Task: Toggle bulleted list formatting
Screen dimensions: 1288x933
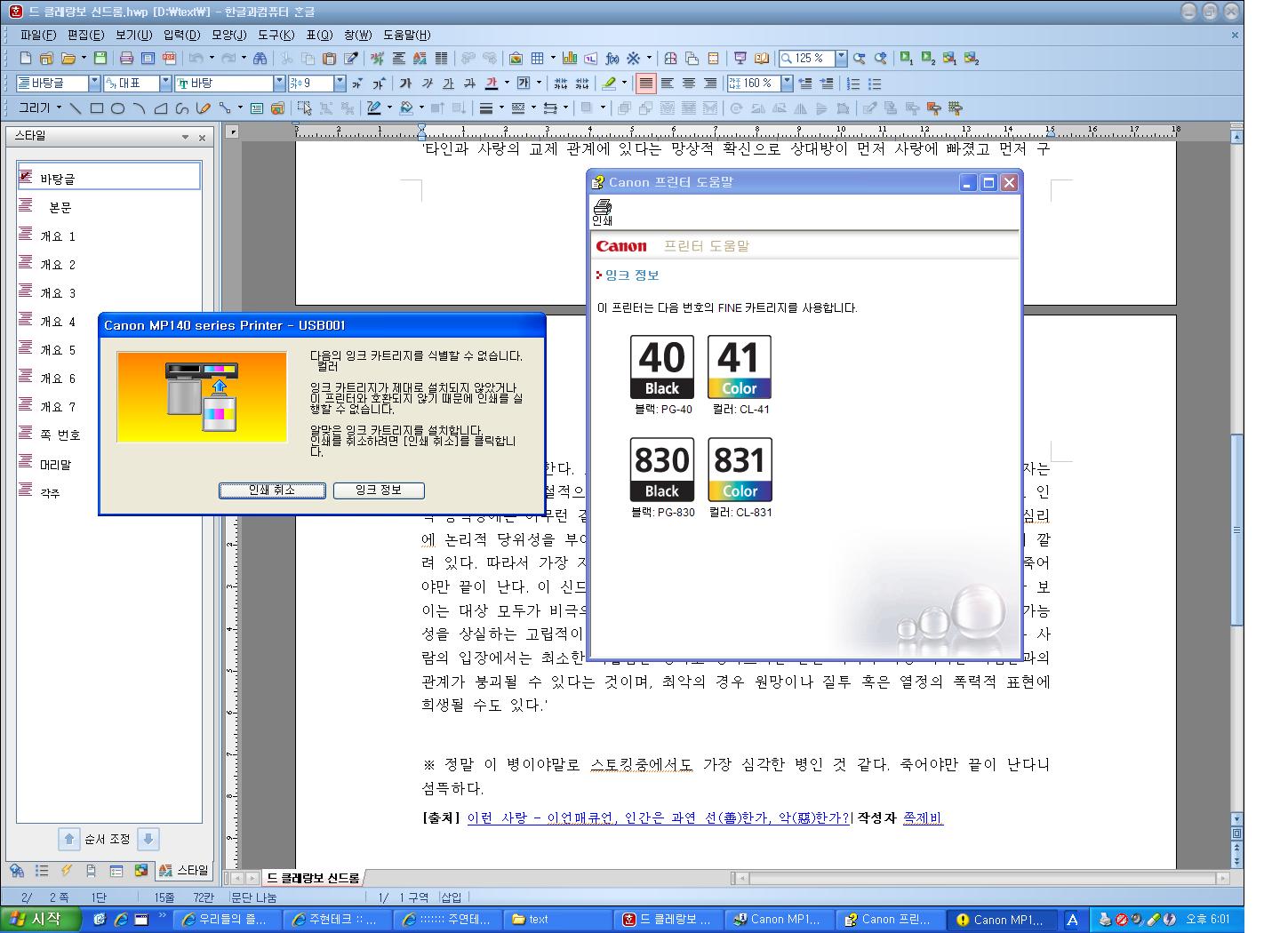Action: click(x=875, y=84)
